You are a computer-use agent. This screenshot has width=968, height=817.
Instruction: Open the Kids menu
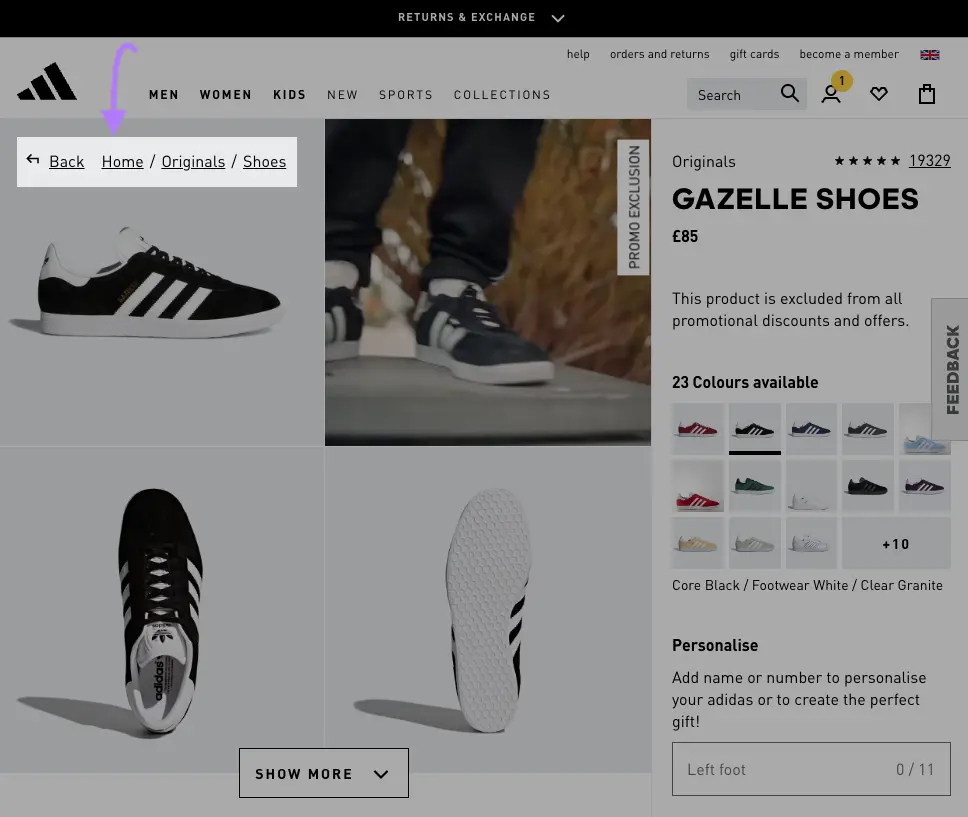tap(290, 94)
